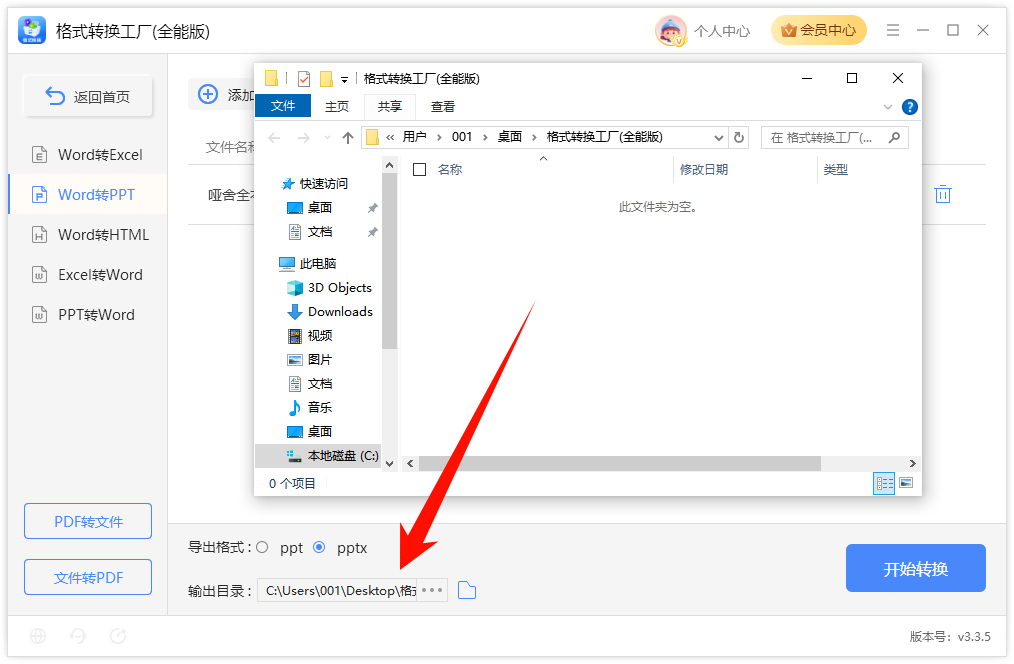Open 视频 folder in navigation pane
This screenshot has height=664, width=1014.
pyautogui.click(x=310, y=336)
